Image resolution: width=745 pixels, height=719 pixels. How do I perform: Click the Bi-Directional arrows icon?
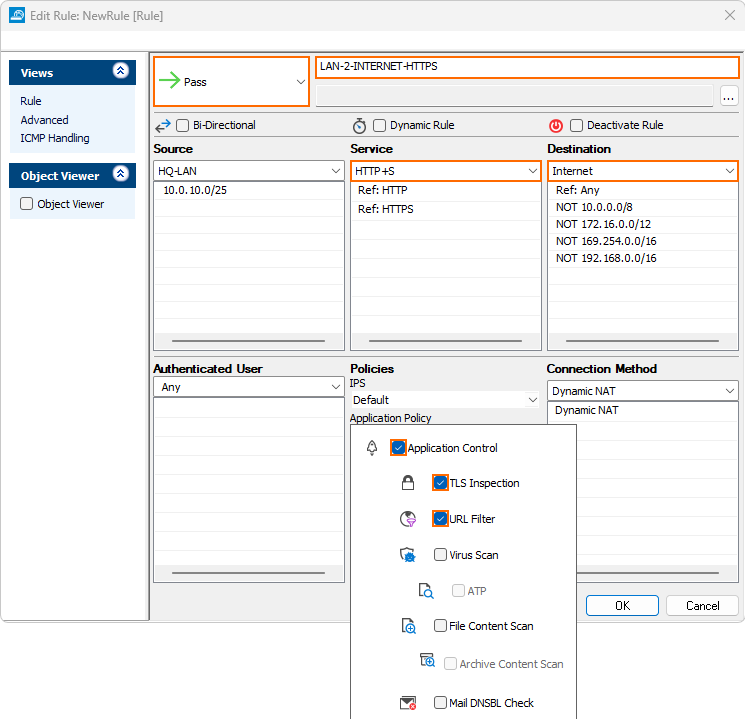pyautogui.click(x=163, y=126)
